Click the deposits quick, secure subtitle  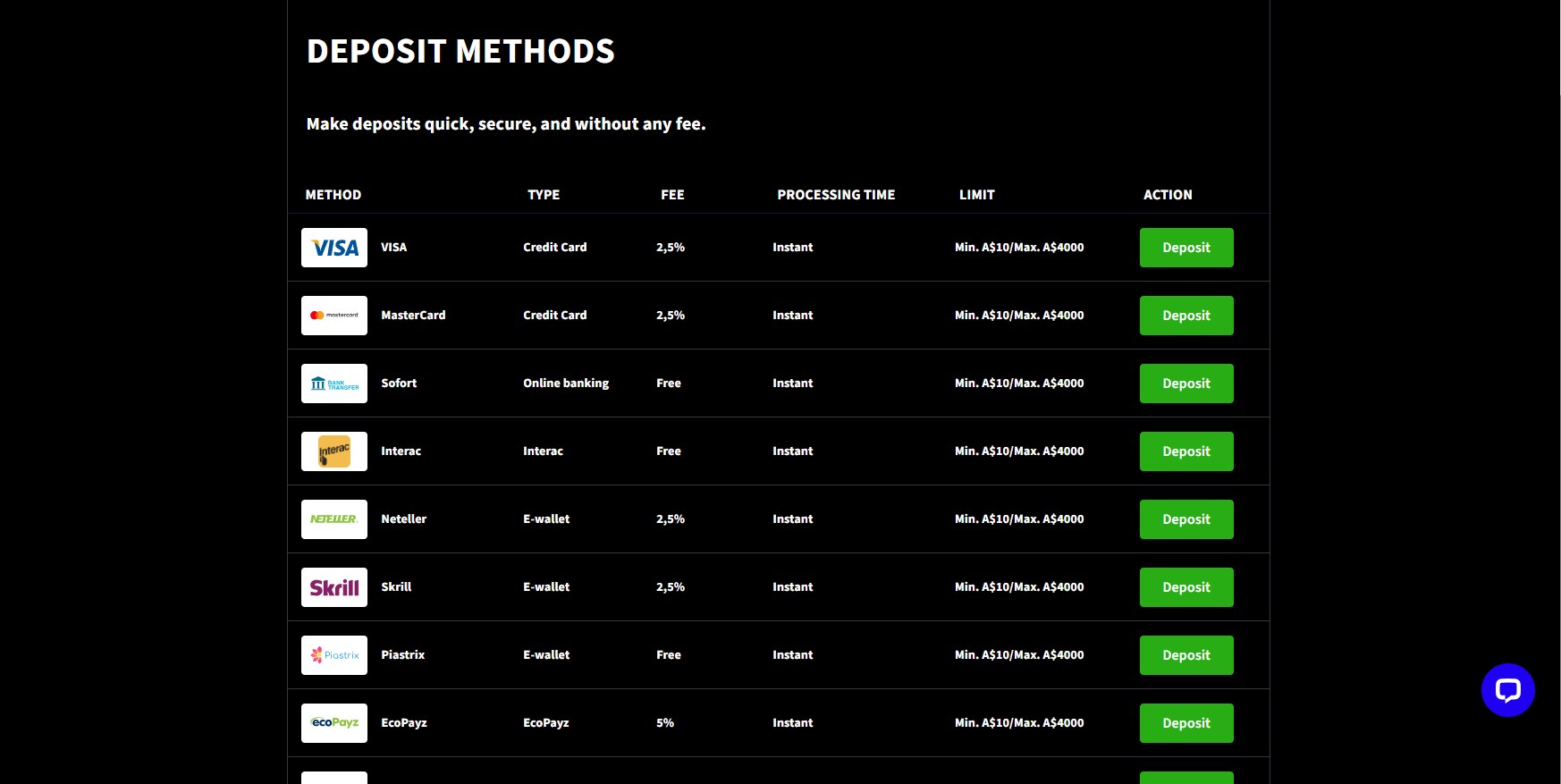[x=506, y=124]
